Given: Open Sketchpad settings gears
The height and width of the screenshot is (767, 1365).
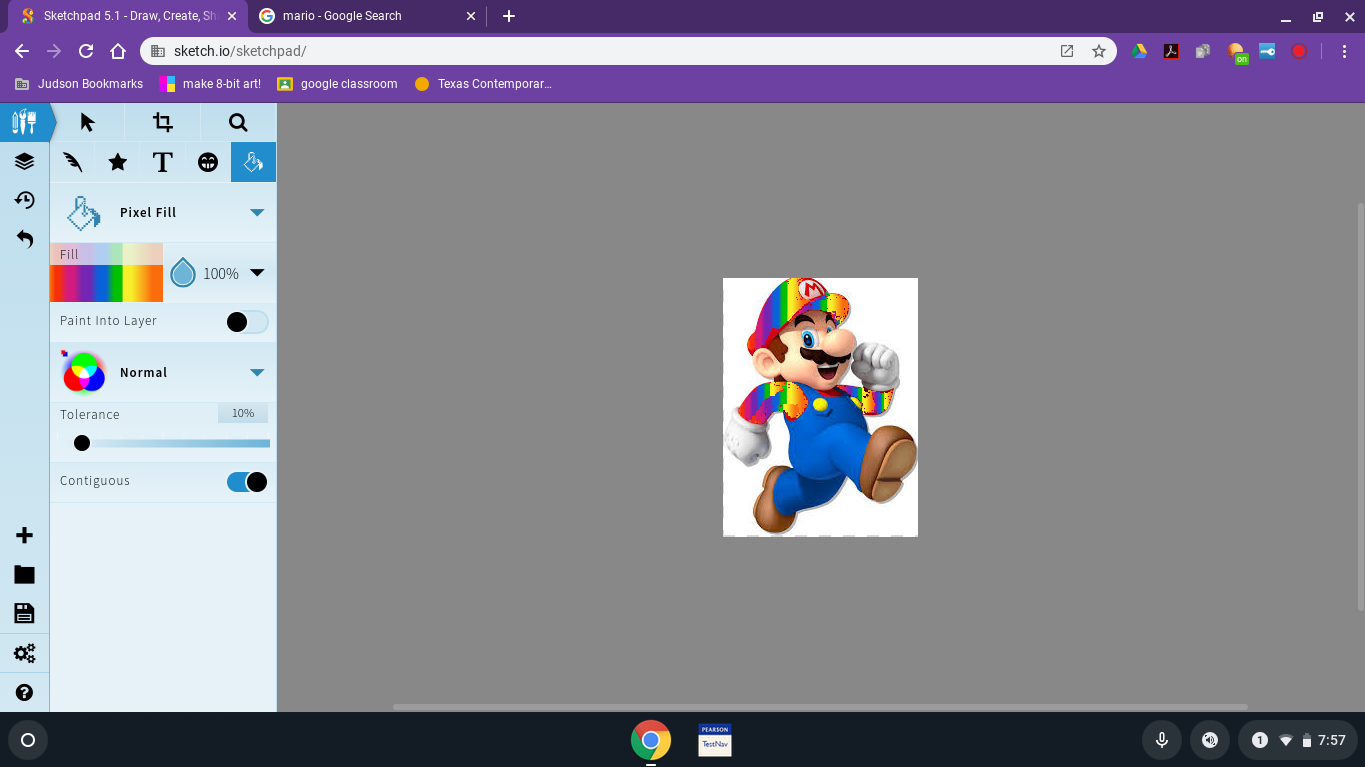Looking at the screenshot, I should tap(24, 653).
